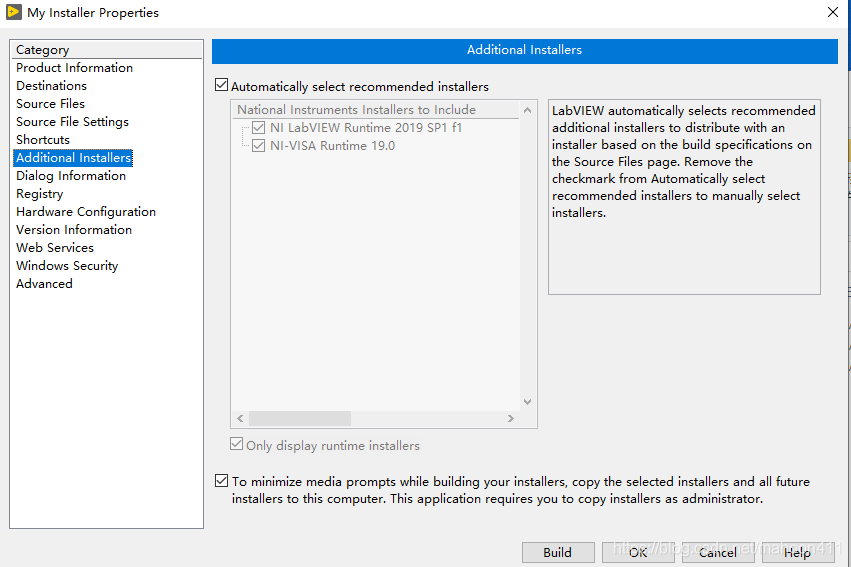Open the Dialog Information category

click(x=71, y=176)
